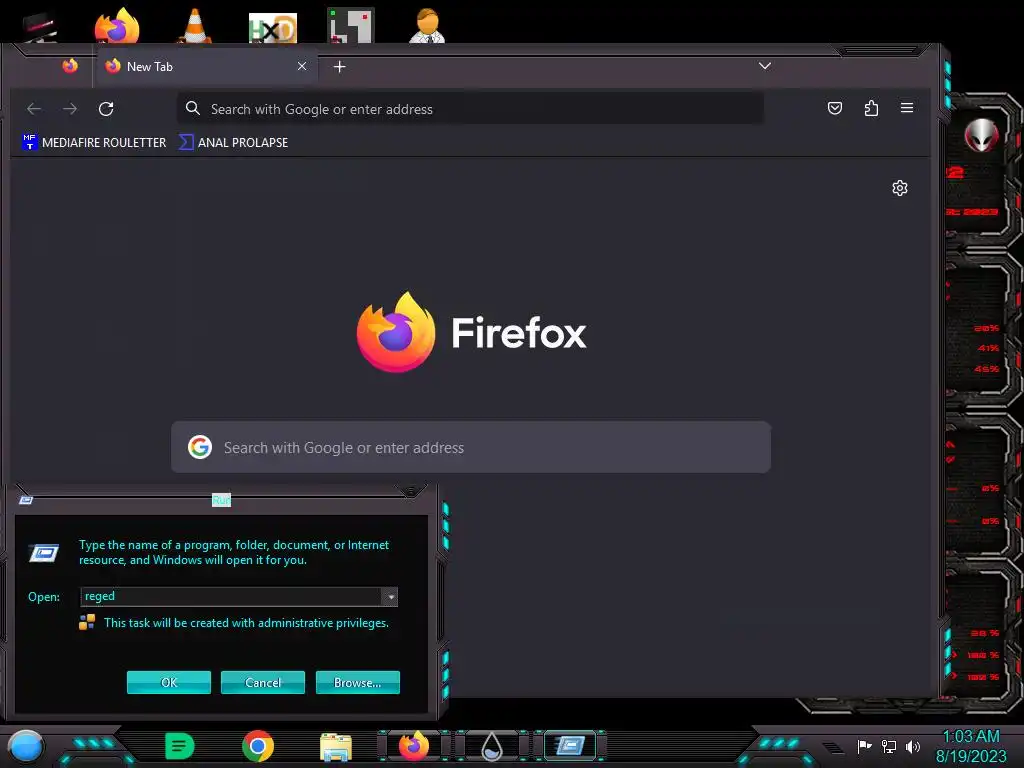
Task: Switch to the New Tab tab
Action: (206, 66)
